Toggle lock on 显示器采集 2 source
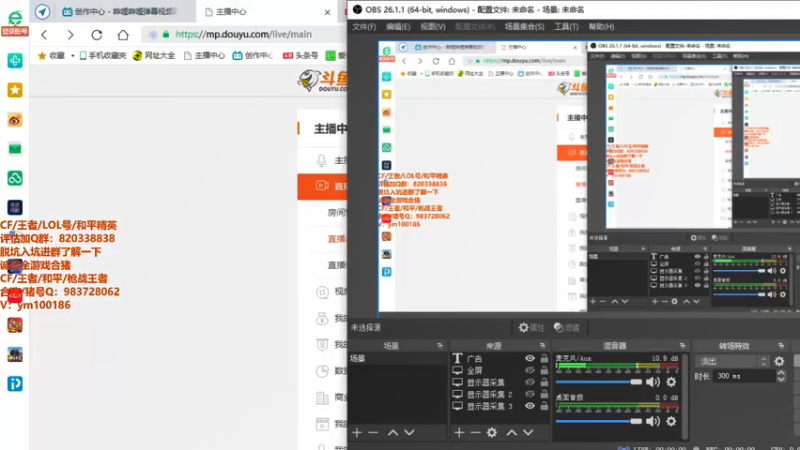Screen dimensions: 800x450 pyautogui.click(x=544, y=394)
